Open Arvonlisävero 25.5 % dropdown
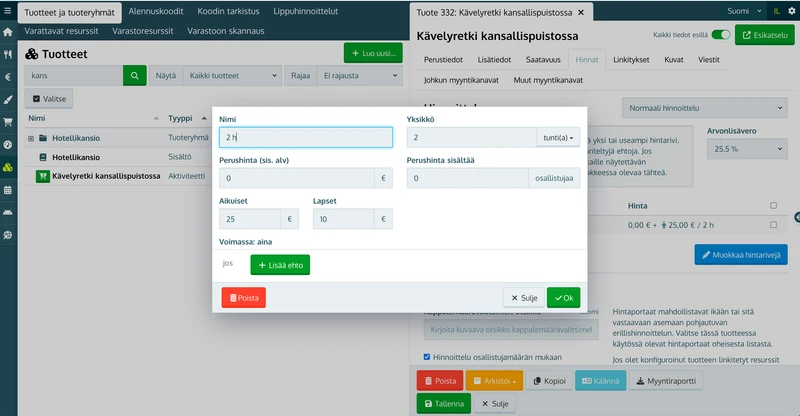The height and width of the screenshot is (416, 800). (x=747, y=149)
